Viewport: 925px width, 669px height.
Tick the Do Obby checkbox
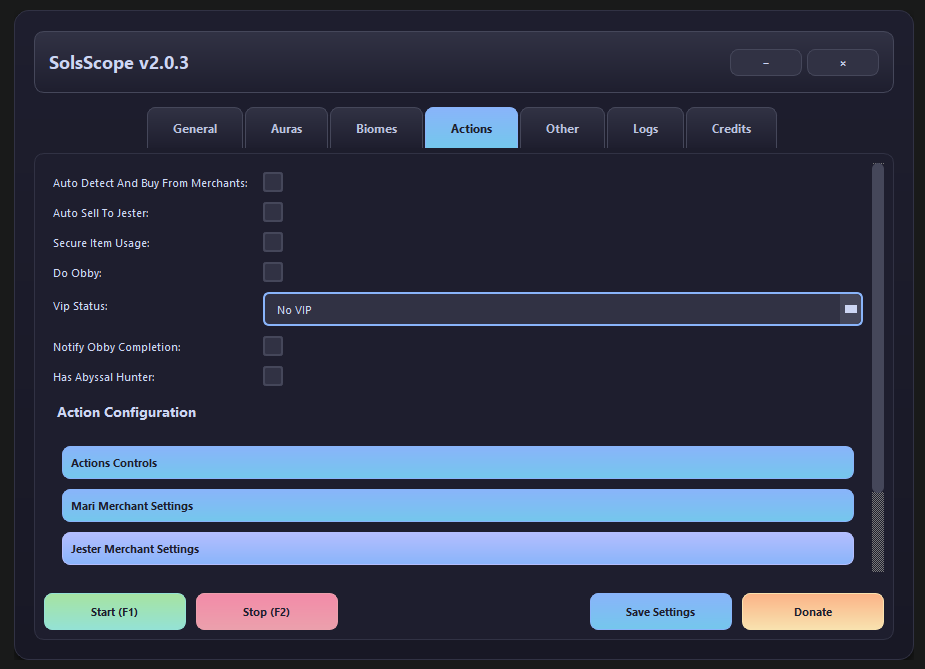pyautogui.click(x=273, y=272)
